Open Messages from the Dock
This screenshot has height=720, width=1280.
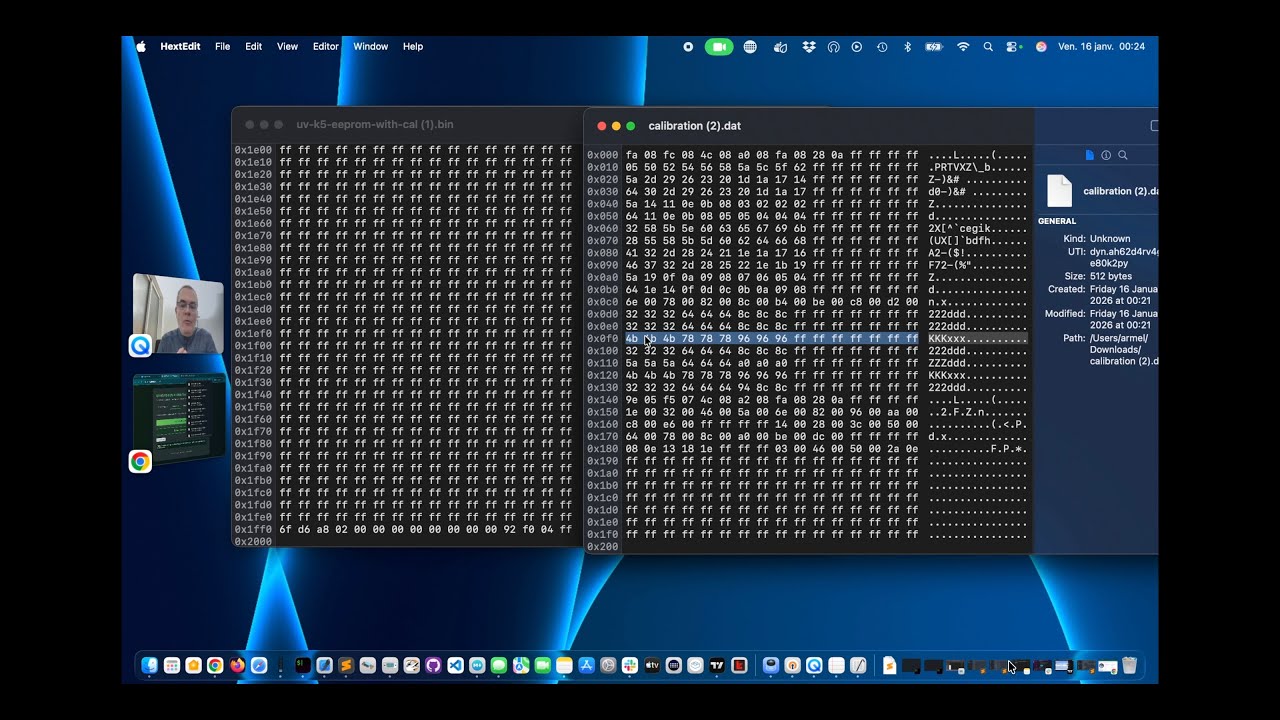[x=499, y=665]
